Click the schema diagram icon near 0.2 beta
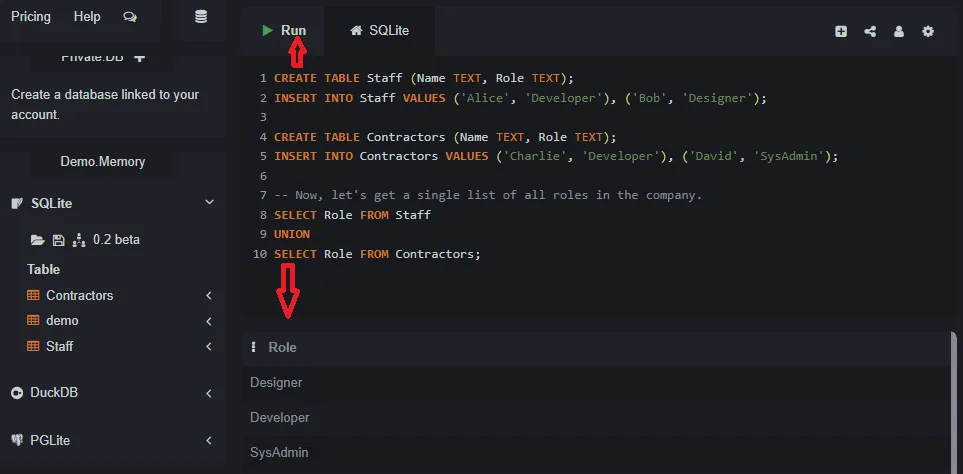Viewport: 963px width, 474px height. click(x=79, y=240)
